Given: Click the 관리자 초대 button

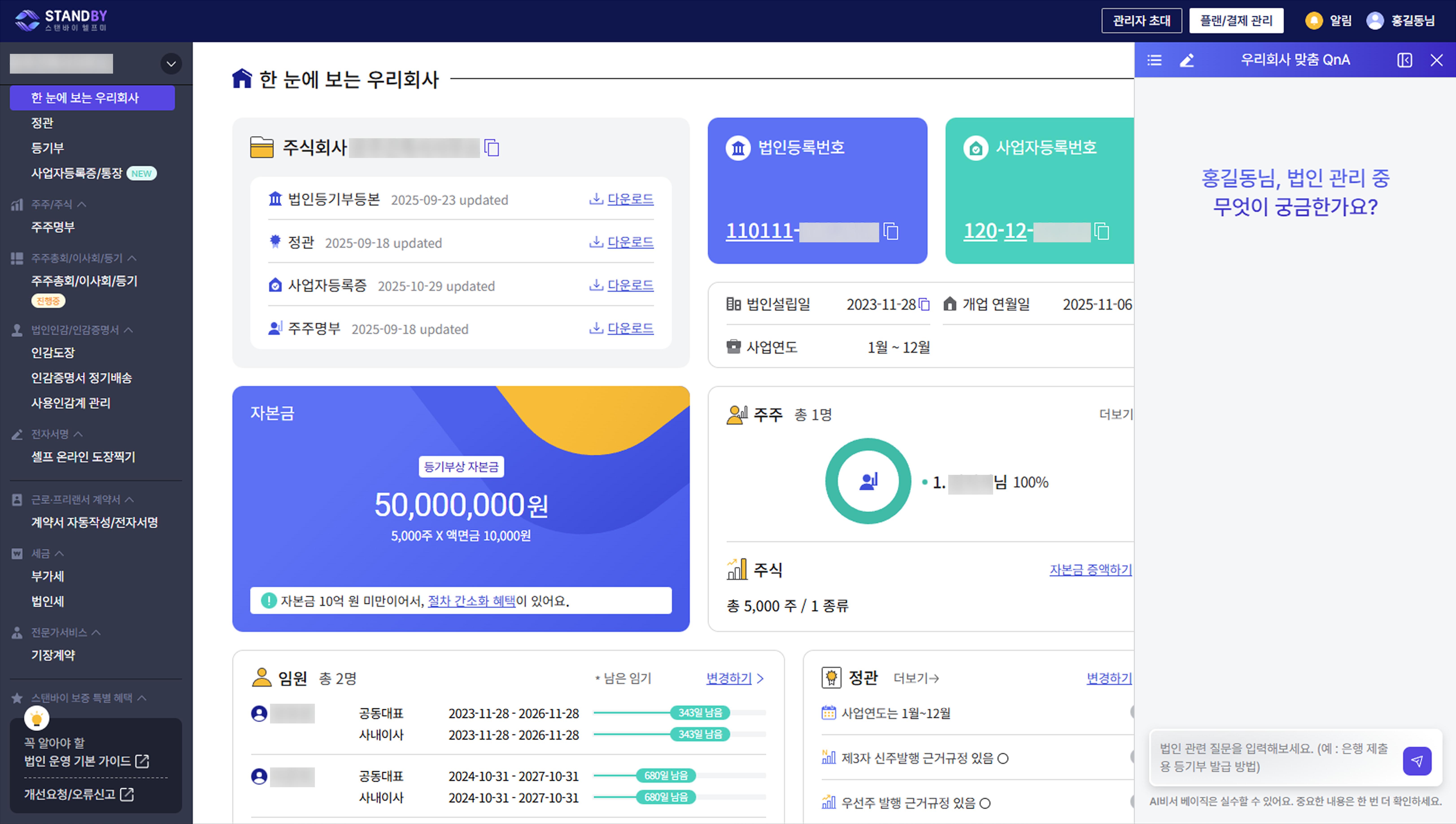Looking at the screenshot, I should (x=1141, y=21).
